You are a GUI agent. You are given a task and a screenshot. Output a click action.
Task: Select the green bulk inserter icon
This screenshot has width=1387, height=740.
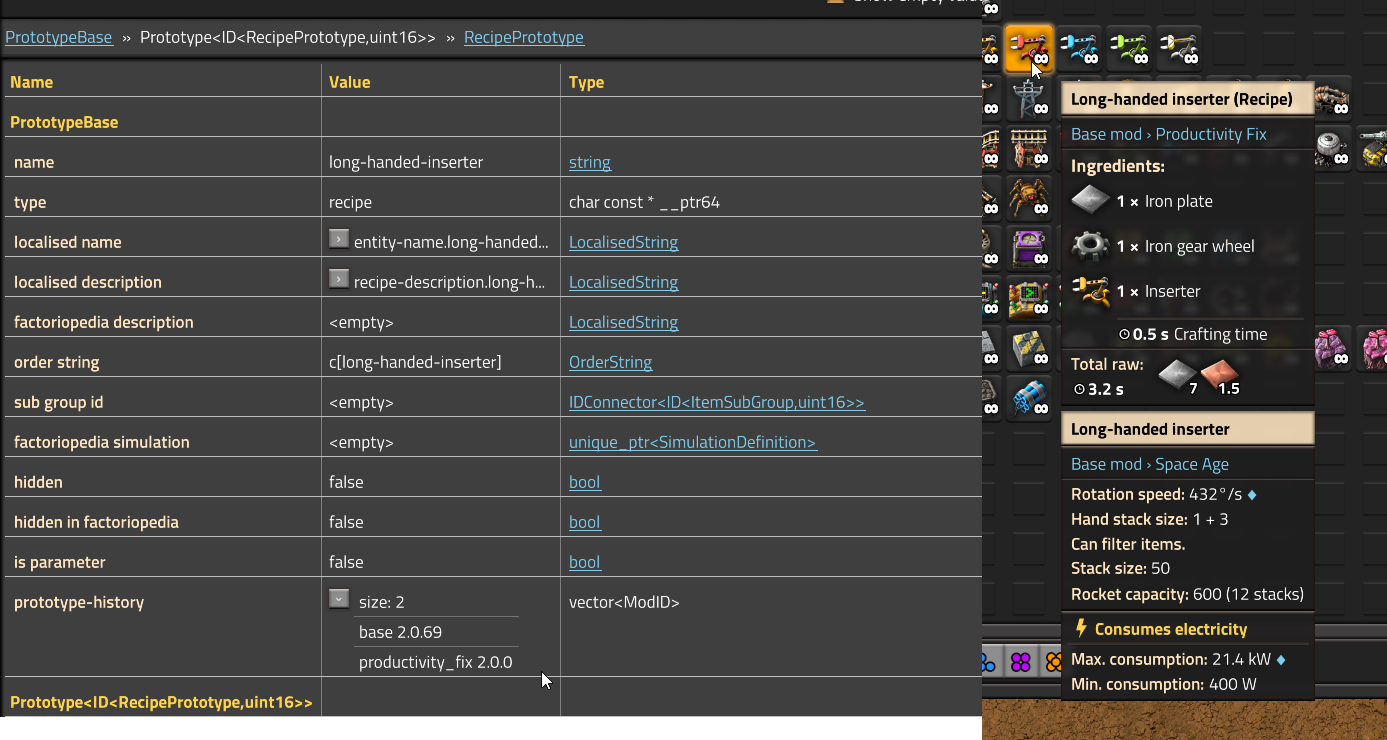[1129, 48]
